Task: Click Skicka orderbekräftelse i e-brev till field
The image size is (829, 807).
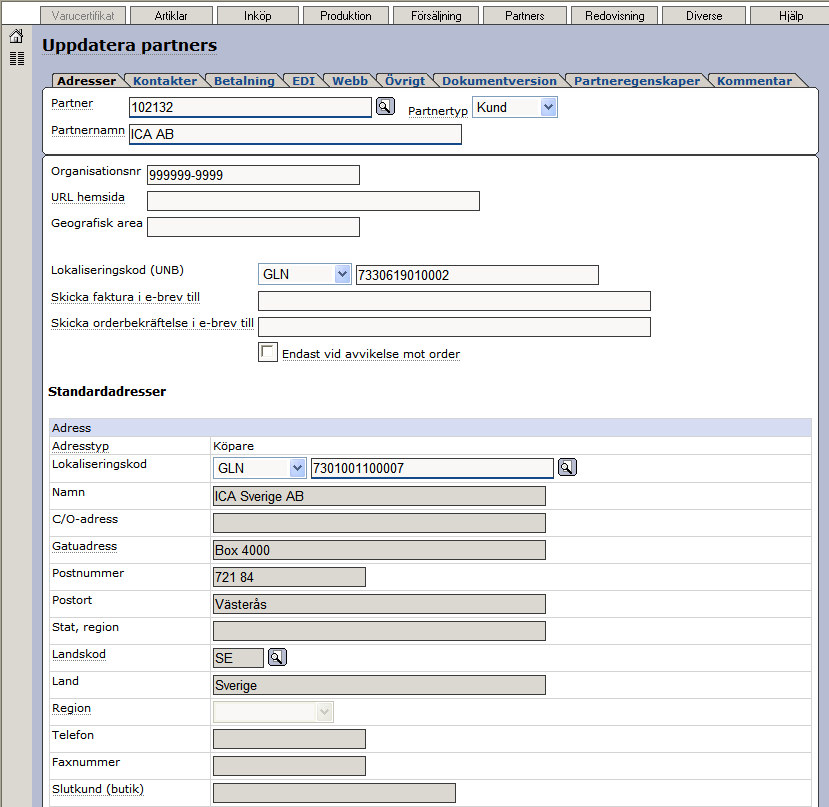Action: coord(454,327)
